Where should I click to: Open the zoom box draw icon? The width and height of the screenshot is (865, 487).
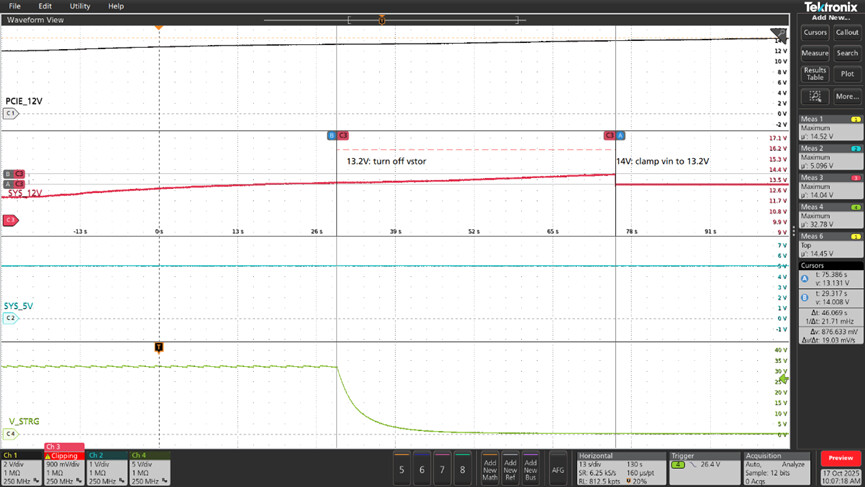(x=815, y=96)
